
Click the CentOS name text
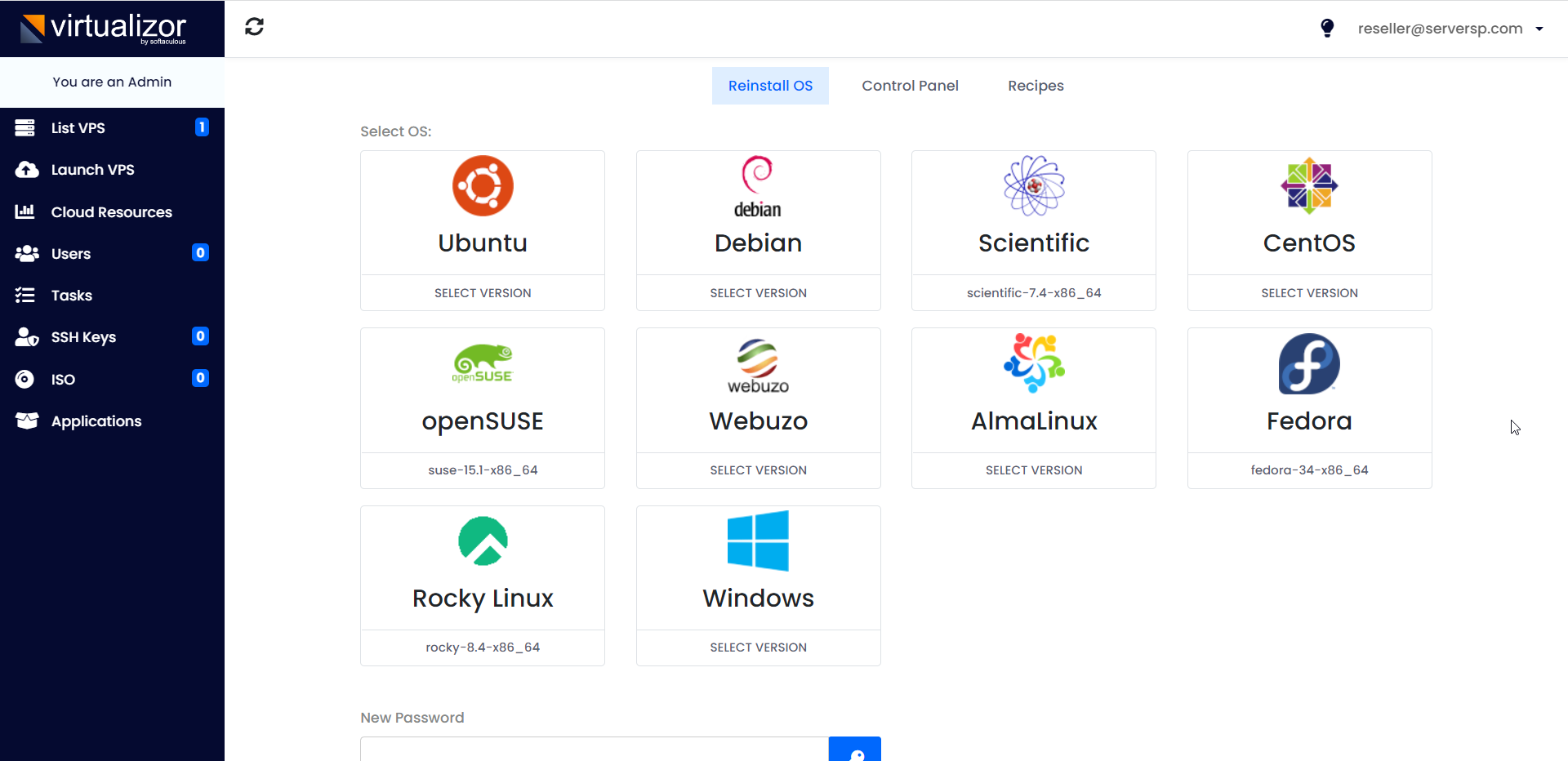point(1309,243)
